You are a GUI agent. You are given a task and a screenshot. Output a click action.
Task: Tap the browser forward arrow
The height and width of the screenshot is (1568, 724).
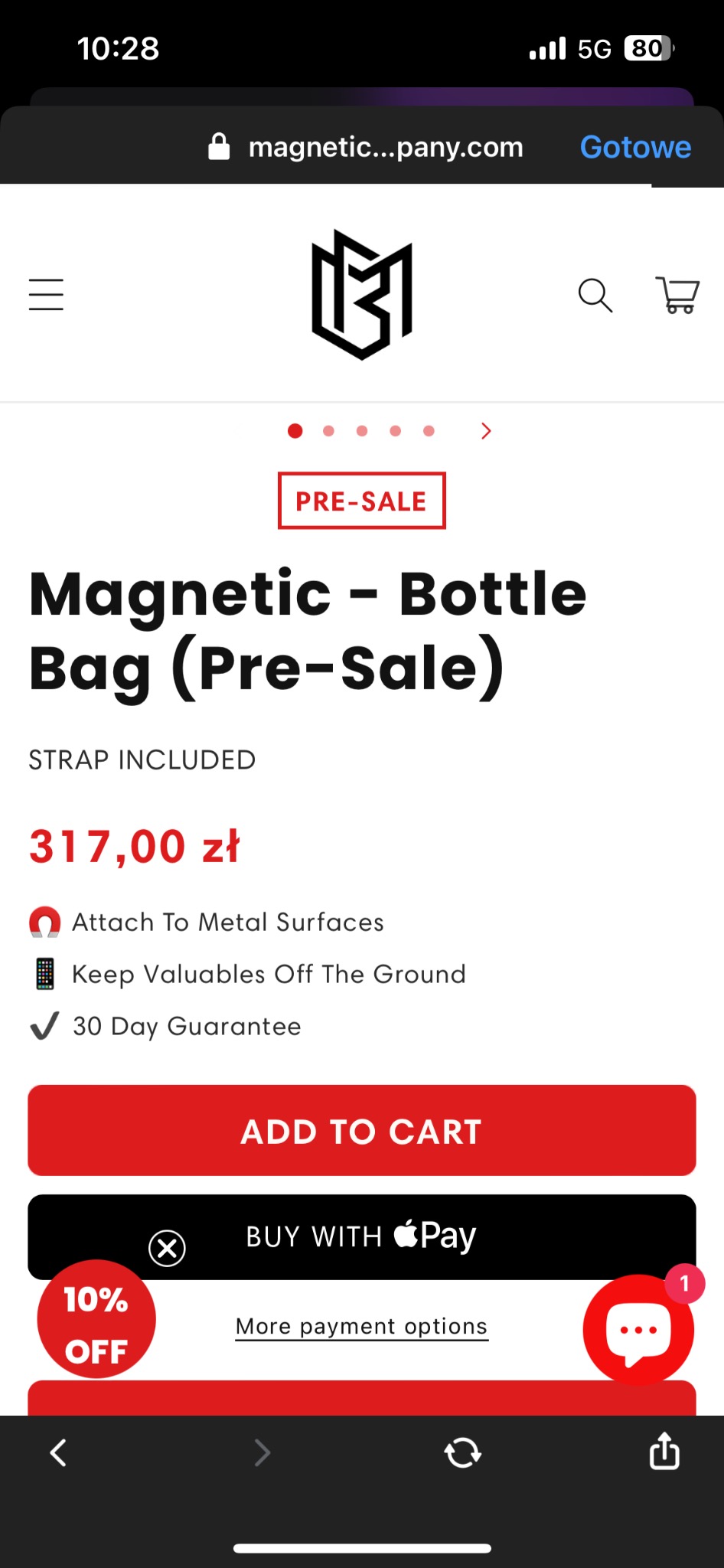pyautogui.click(x=262, y=1452)
